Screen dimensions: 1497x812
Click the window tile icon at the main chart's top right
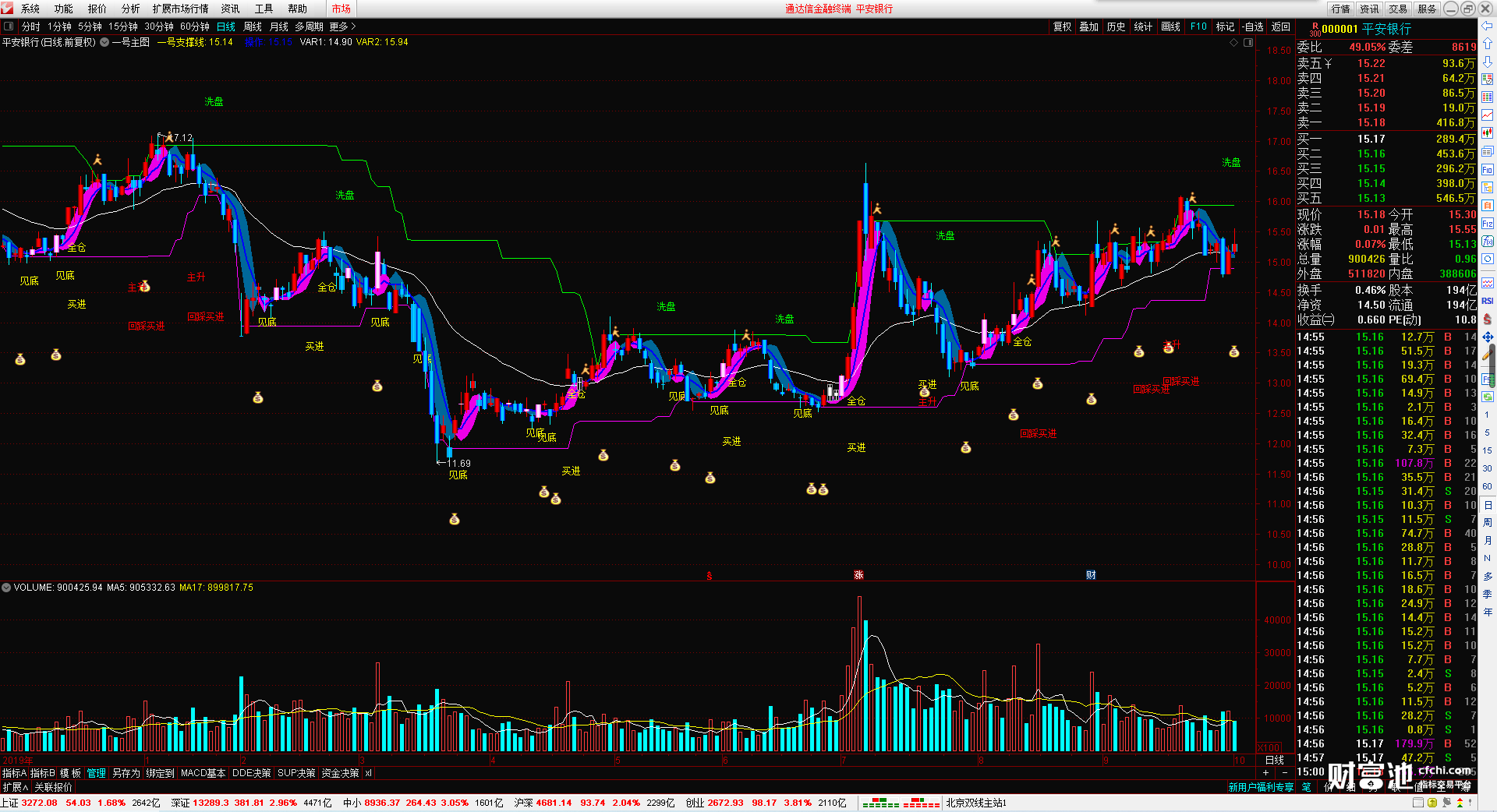coord(1247,42)
